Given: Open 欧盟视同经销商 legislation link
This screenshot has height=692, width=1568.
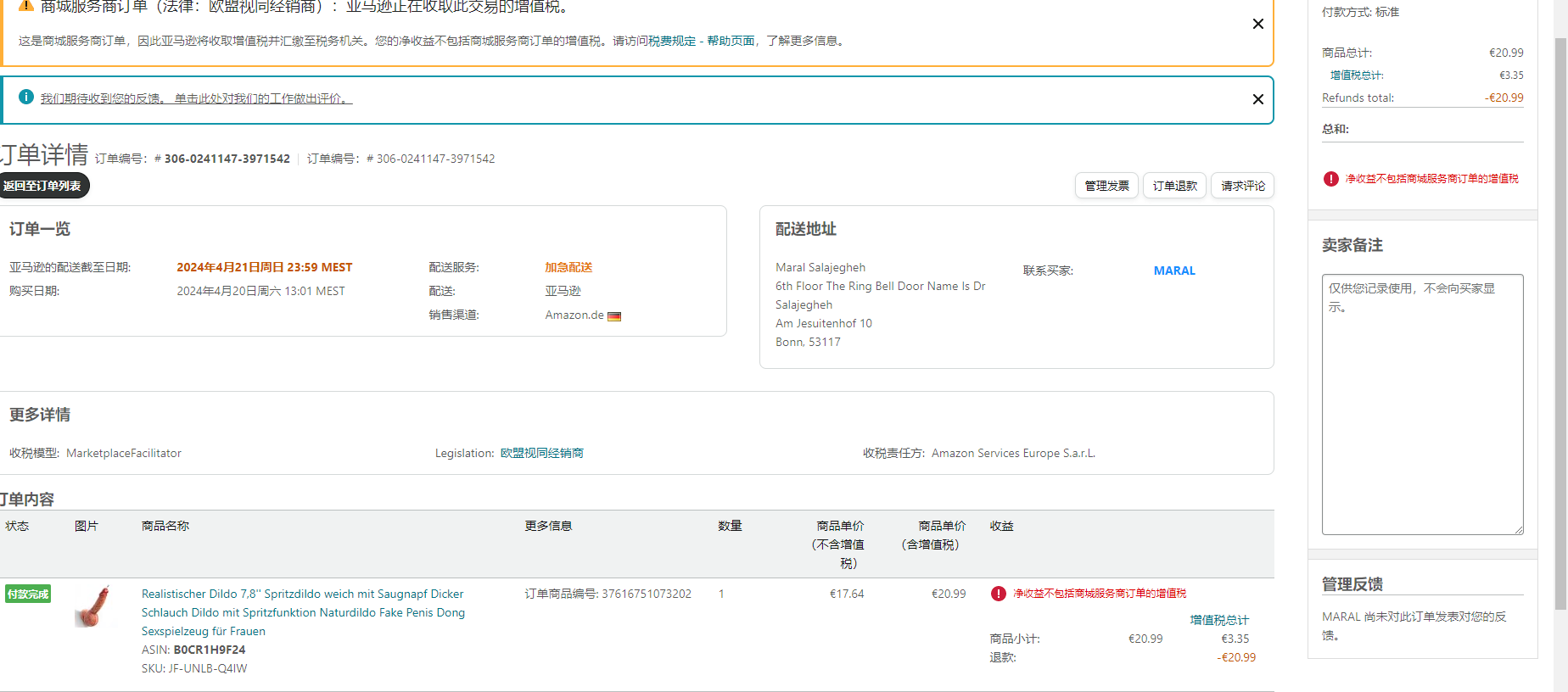Looking at the screenshot, I should coord(541,454).
